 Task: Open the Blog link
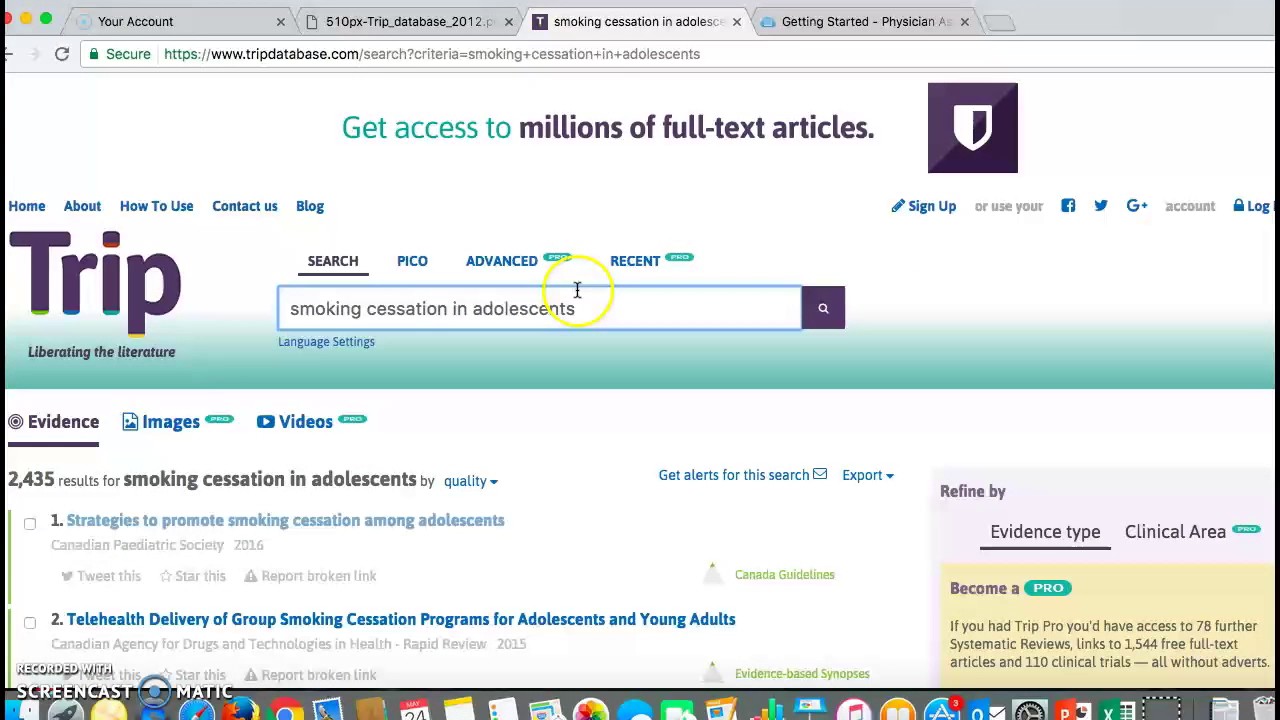tap(310, 206)
